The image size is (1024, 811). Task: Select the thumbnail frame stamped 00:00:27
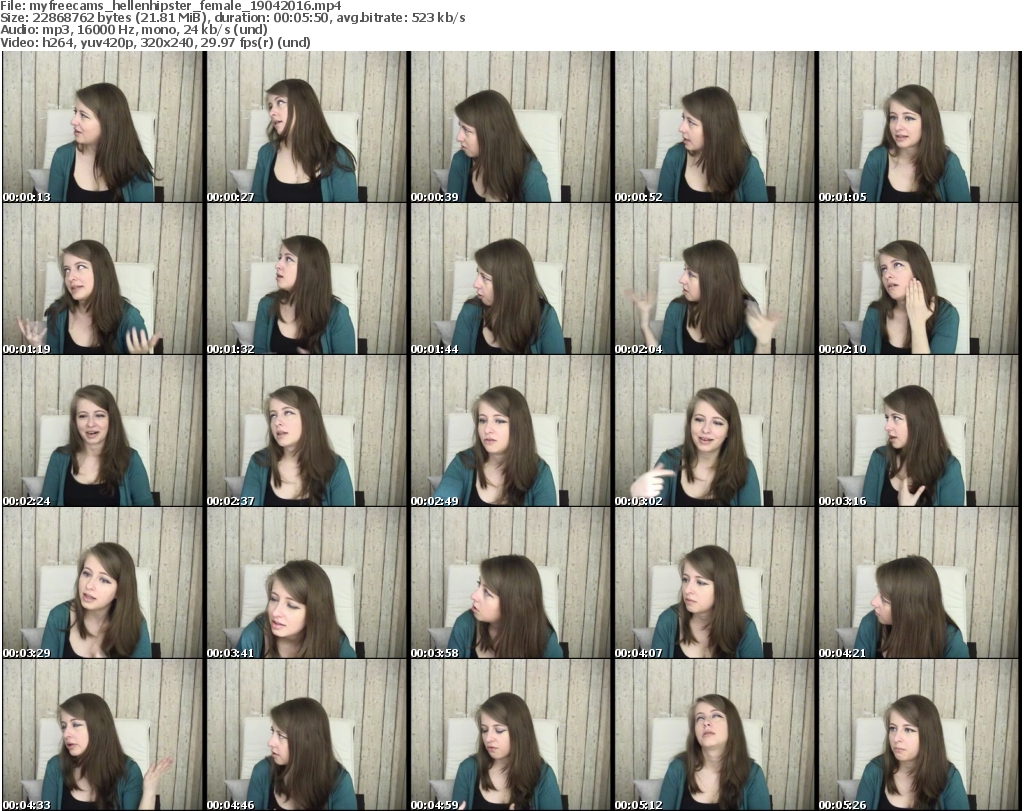pos(307,127)
